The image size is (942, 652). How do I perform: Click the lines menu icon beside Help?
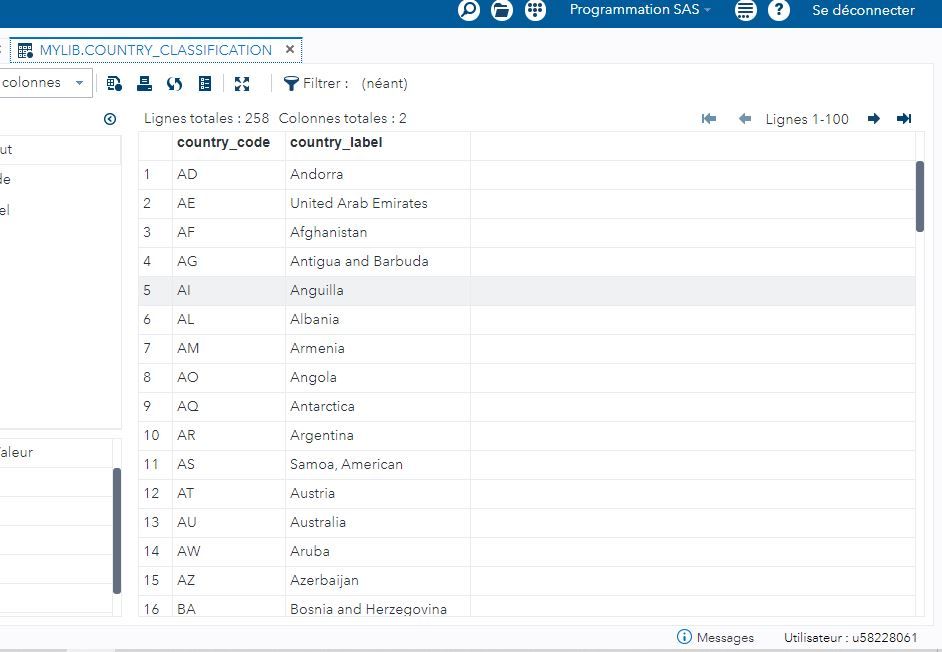pos(744,11)
